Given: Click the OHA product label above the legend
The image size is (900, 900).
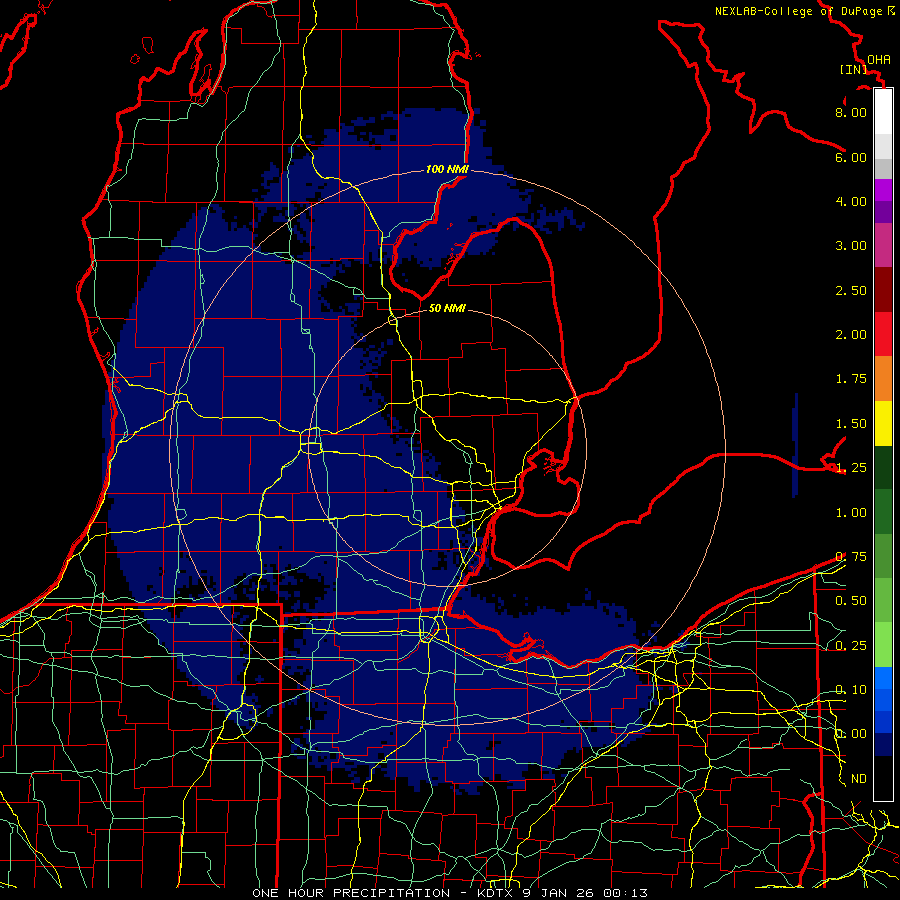Looking at the screenshot, I should (x=878, y=60).
